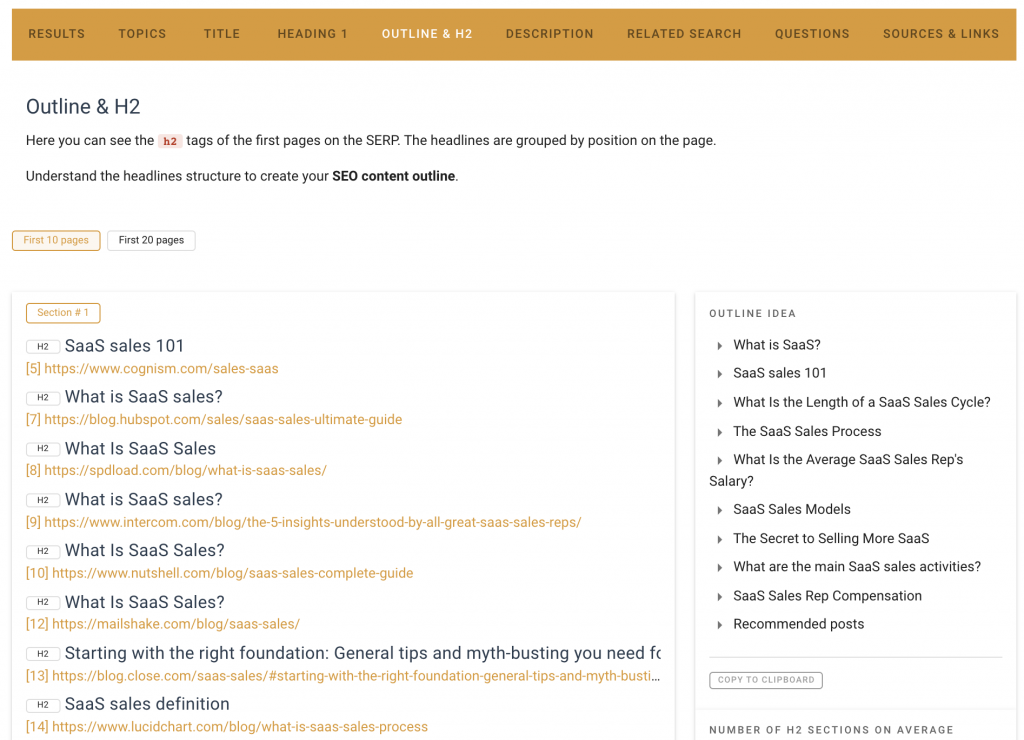Viewport: 1024px width, 740px height.
Task: Expand 'The Secret to Selling More SaaS'
Action: [x=720, y=539]
